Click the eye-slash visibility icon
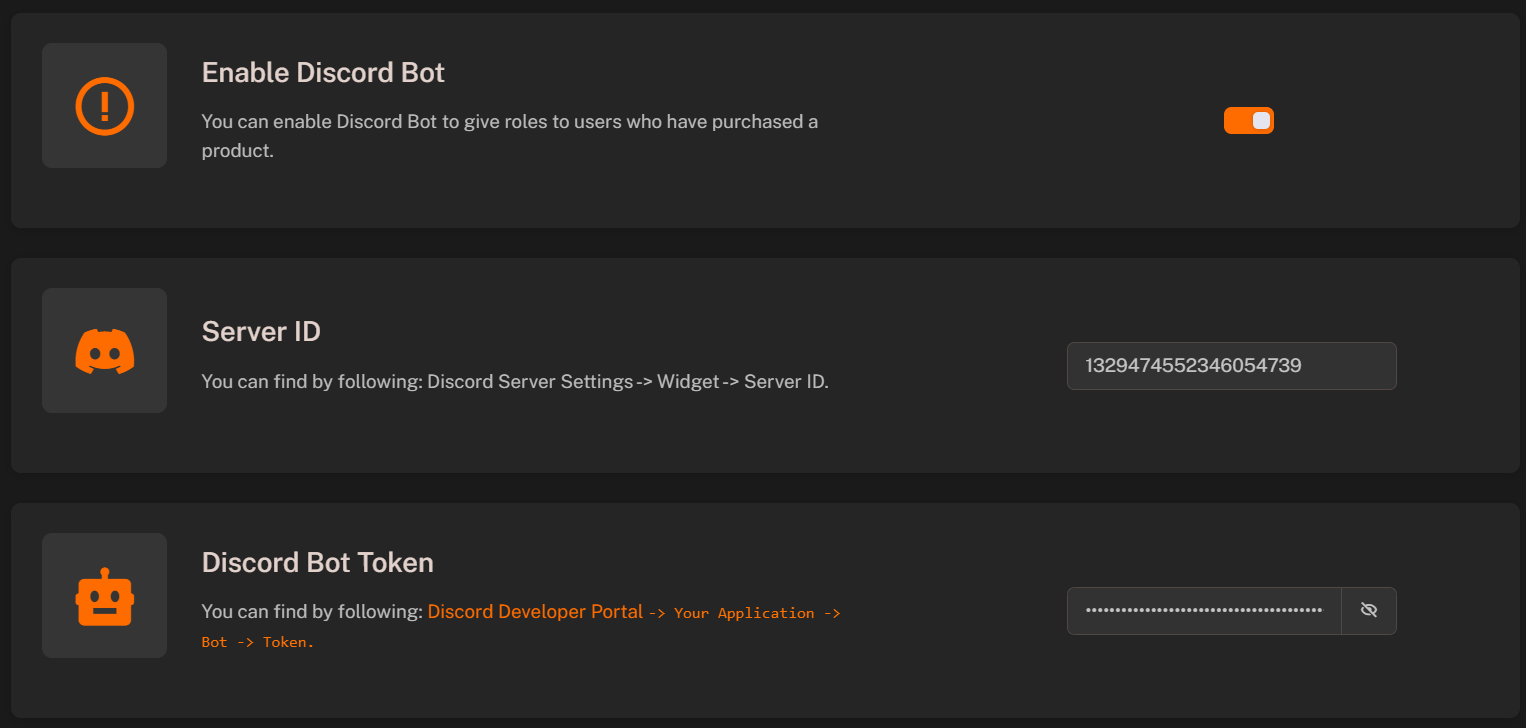The height and width of the screenshot is (728, 1526). tap(1369, 610)
